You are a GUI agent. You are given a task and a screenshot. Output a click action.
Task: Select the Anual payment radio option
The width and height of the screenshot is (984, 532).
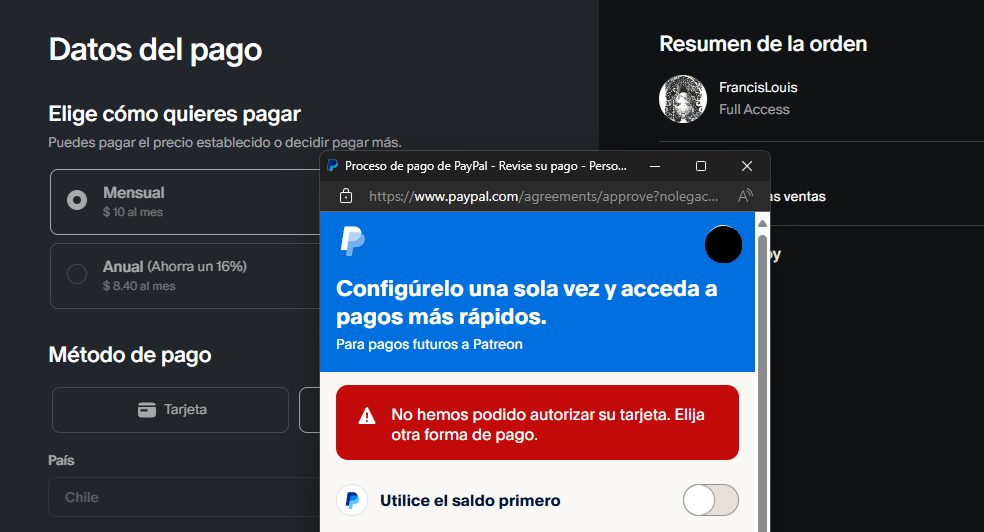[77, 274]
